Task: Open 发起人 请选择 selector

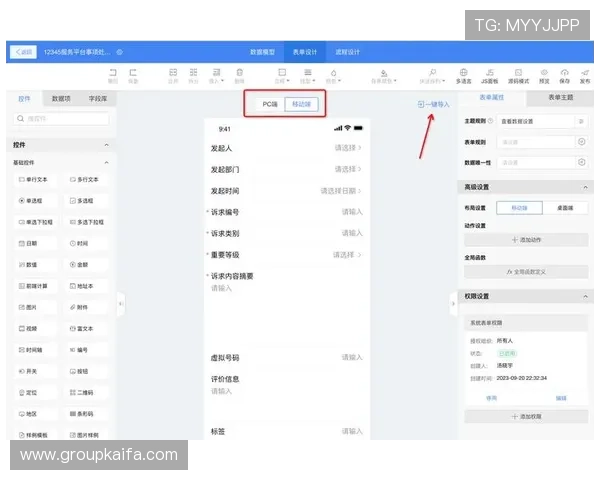Action: tap(348, 148)
